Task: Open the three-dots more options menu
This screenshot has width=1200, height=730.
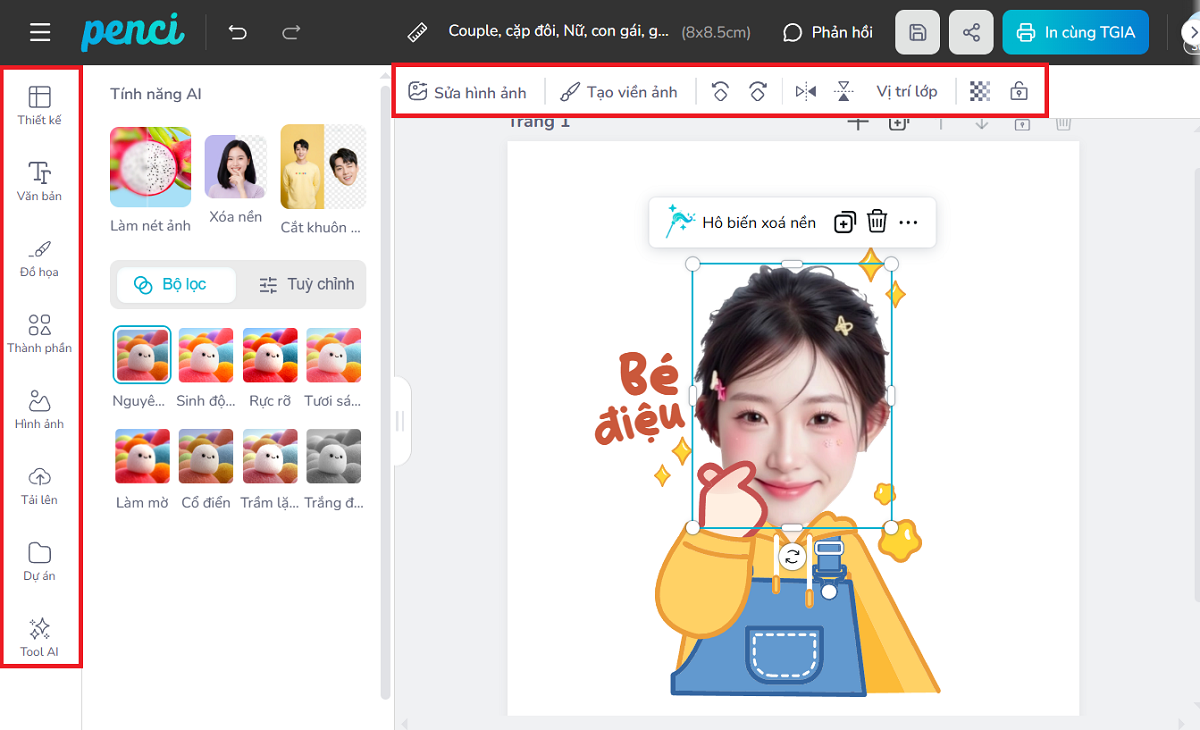Action: click(908, 222)
